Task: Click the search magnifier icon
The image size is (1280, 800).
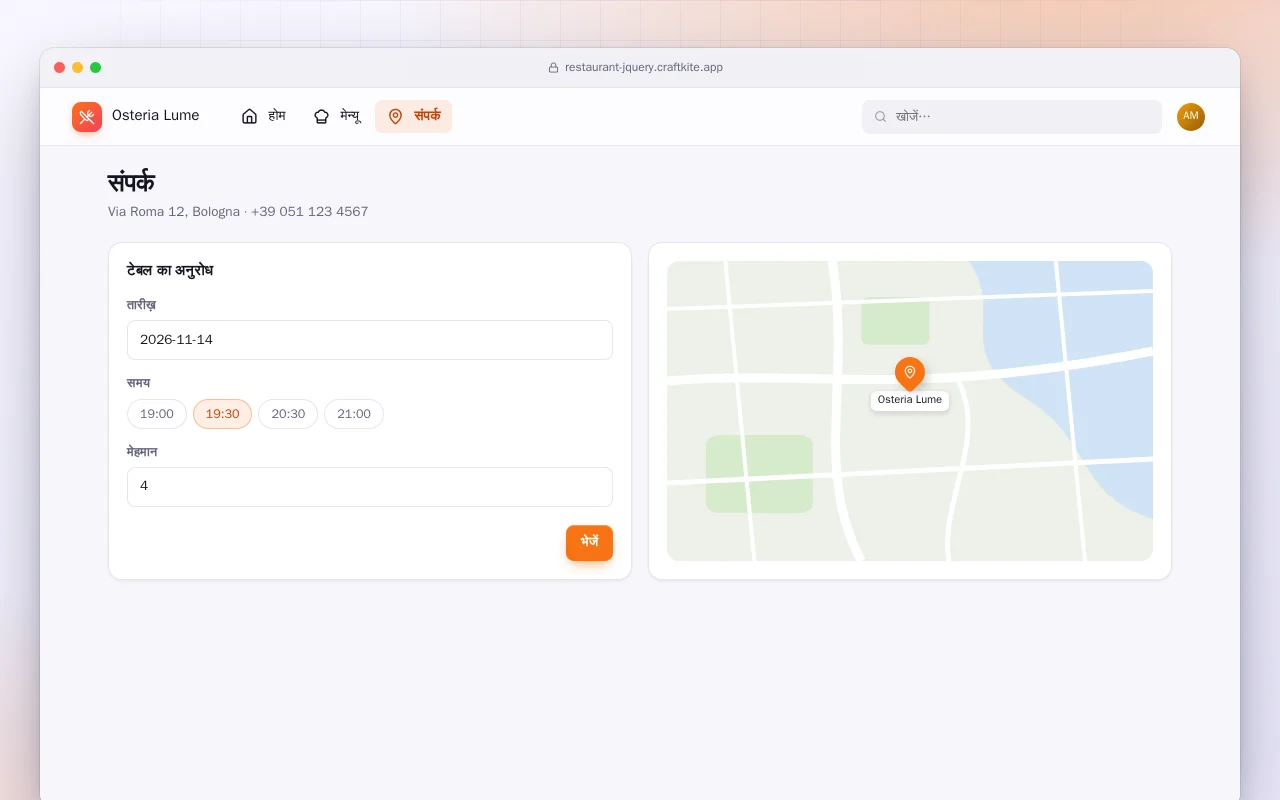Action: [881, 117]
